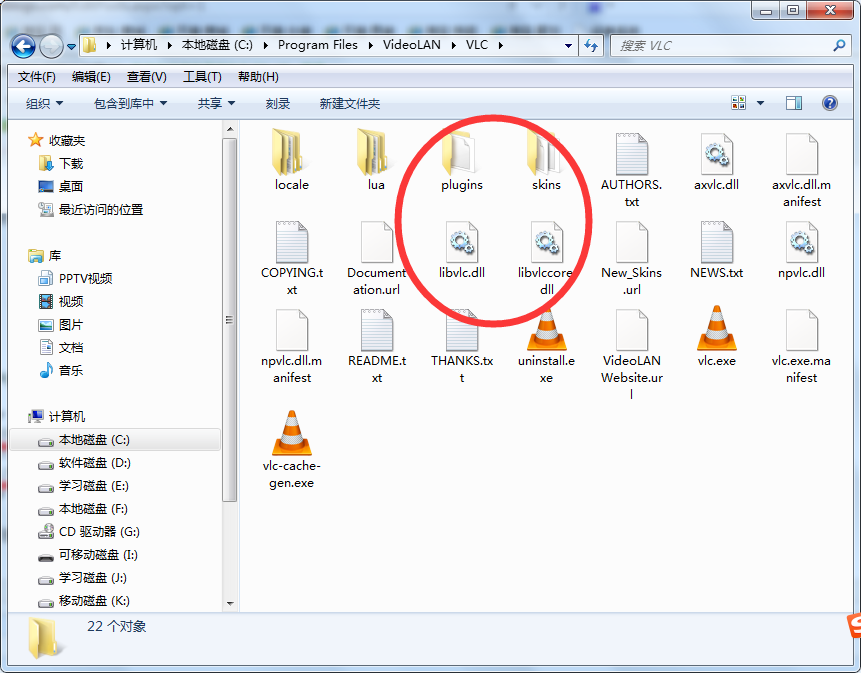Open the view options dropdown arrow
This screenshot has height=673, width=861.
click(761, 103)
